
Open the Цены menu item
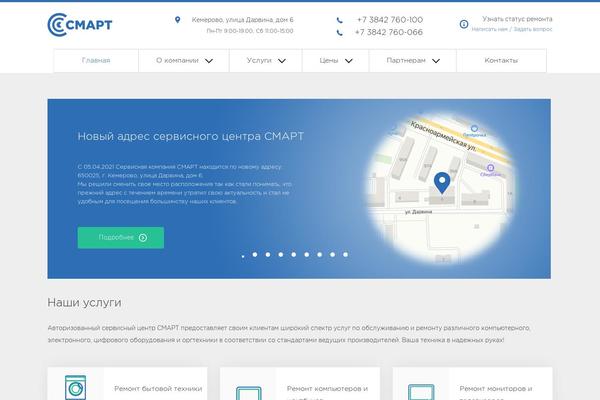(x=336, y=60)
